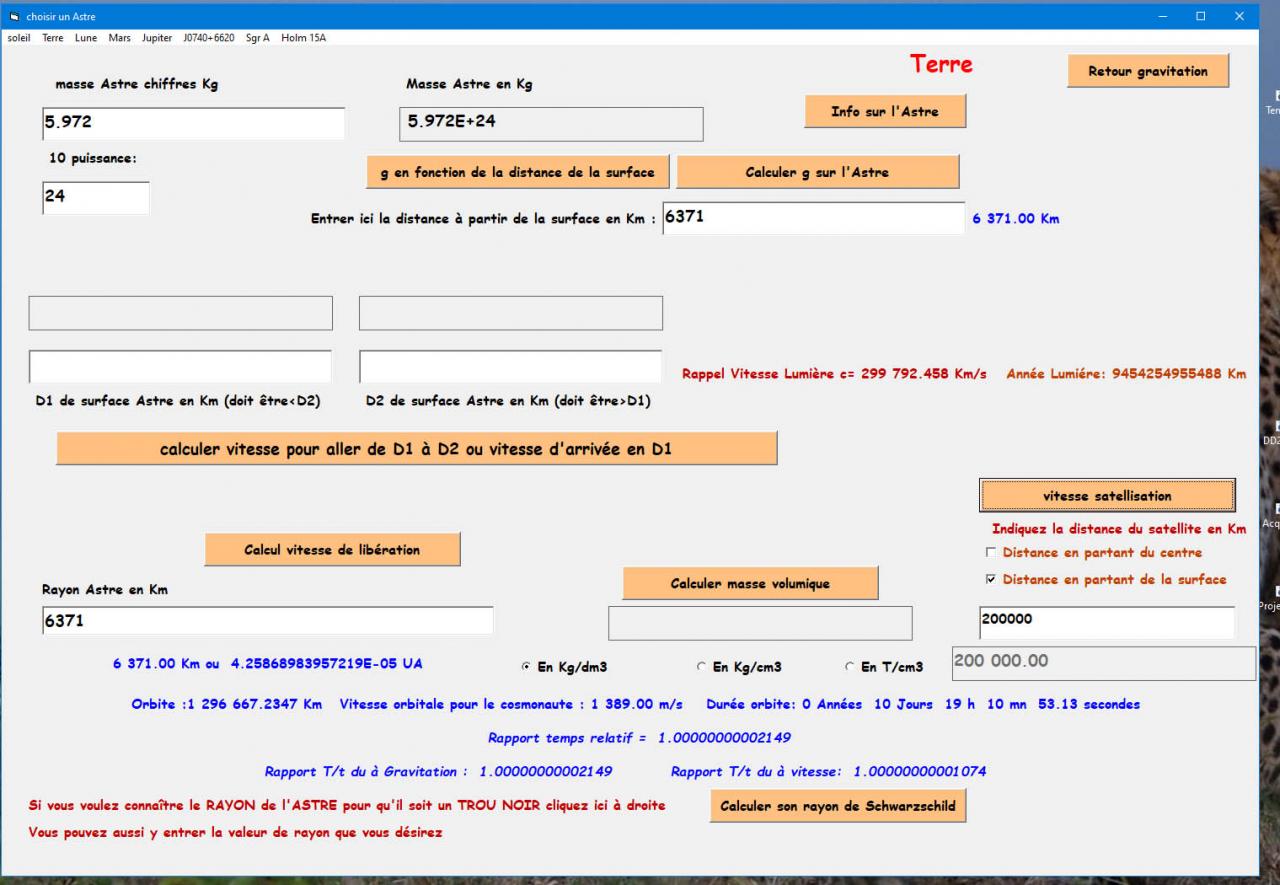The image size is (1280, 885).
Task: Focus the 'Rayon Astre en Km' field
Action: (x=268, y=621)
